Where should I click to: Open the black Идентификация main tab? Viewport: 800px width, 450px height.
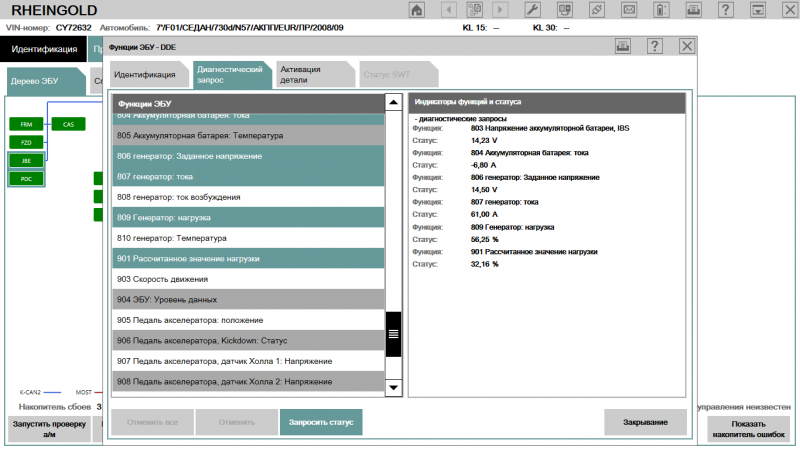click(44, 49)
